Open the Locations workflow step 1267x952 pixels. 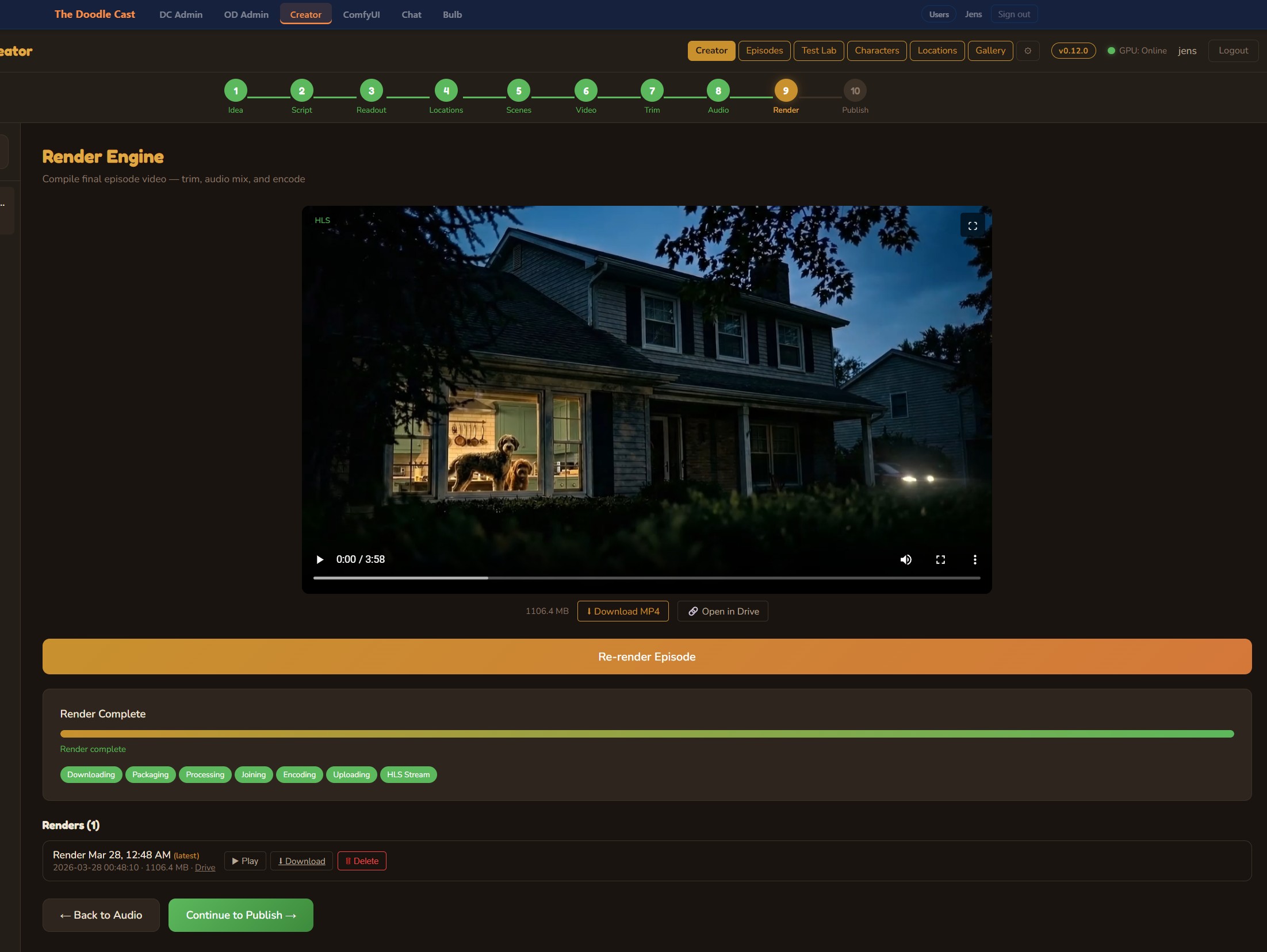446,90
